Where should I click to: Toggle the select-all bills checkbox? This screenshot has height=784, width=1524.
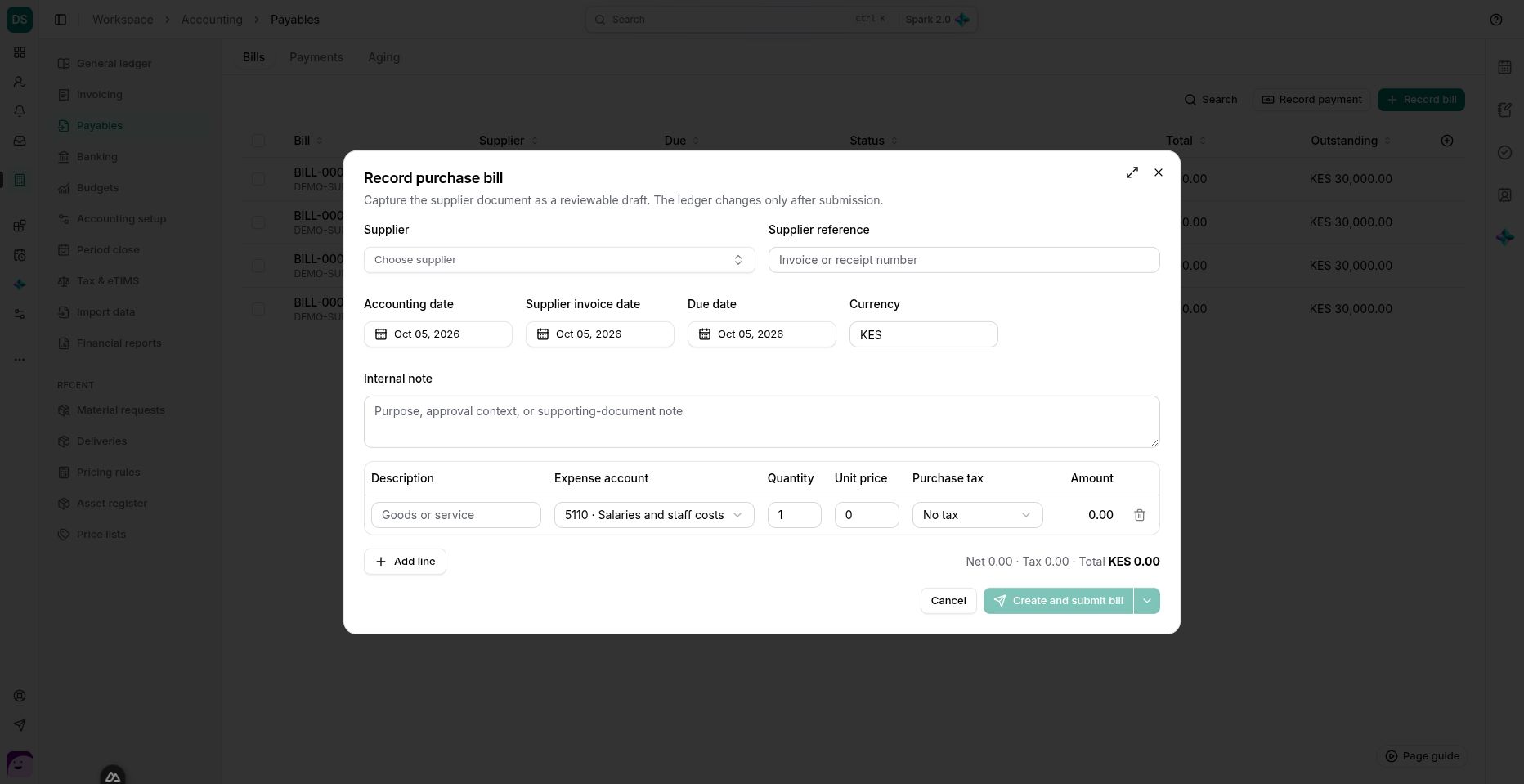tap(258, 141)
